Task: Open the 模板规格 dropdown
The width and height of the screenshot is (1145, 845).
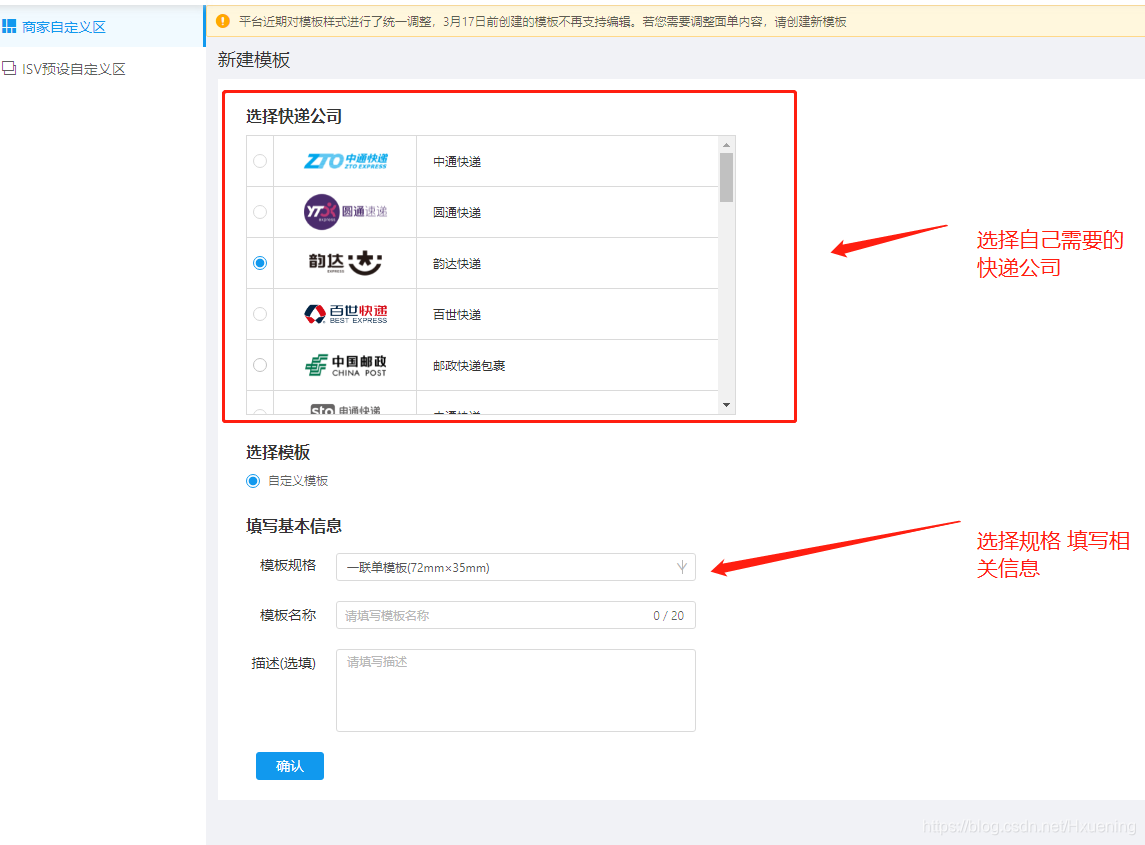Action: (516, 567)
